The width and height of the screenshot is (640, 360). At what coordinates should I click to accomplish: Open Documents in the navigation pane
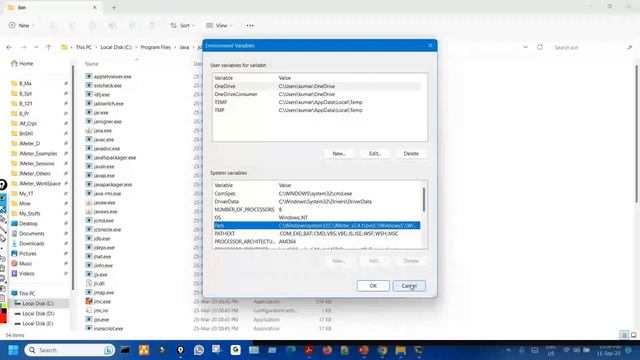pos(31,233)
